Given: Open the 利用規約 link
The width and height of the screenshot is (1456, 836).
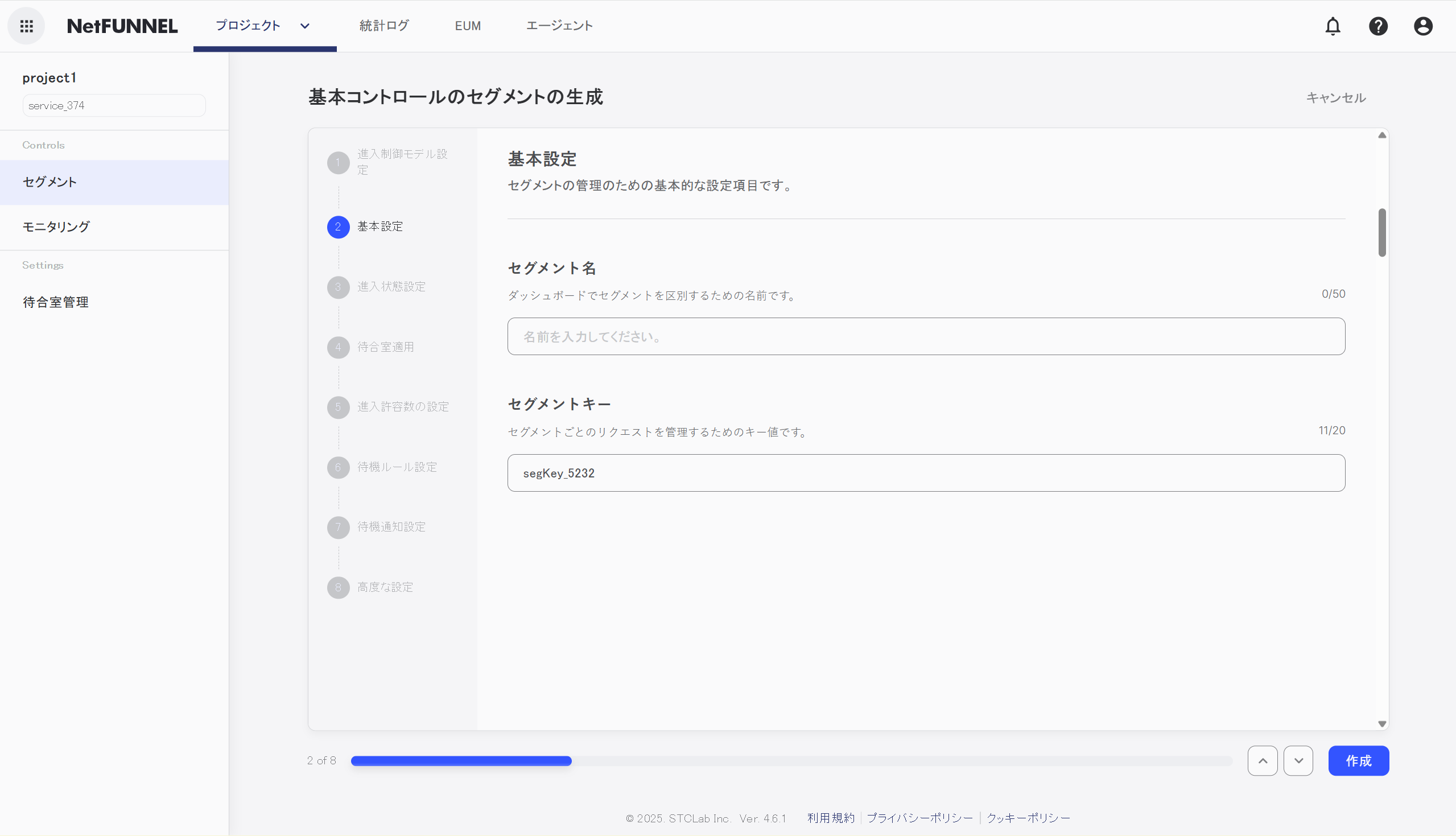Looking at the screenshot, I should (x=831, y=818).
